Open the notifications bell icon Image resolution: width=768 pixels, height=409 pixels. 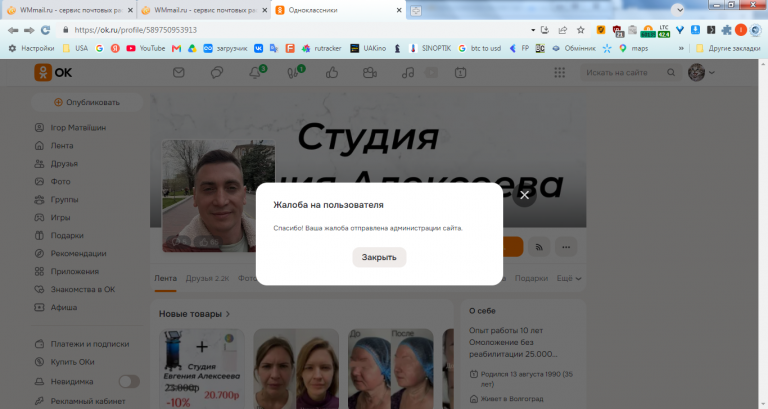[x=255, y=72]
